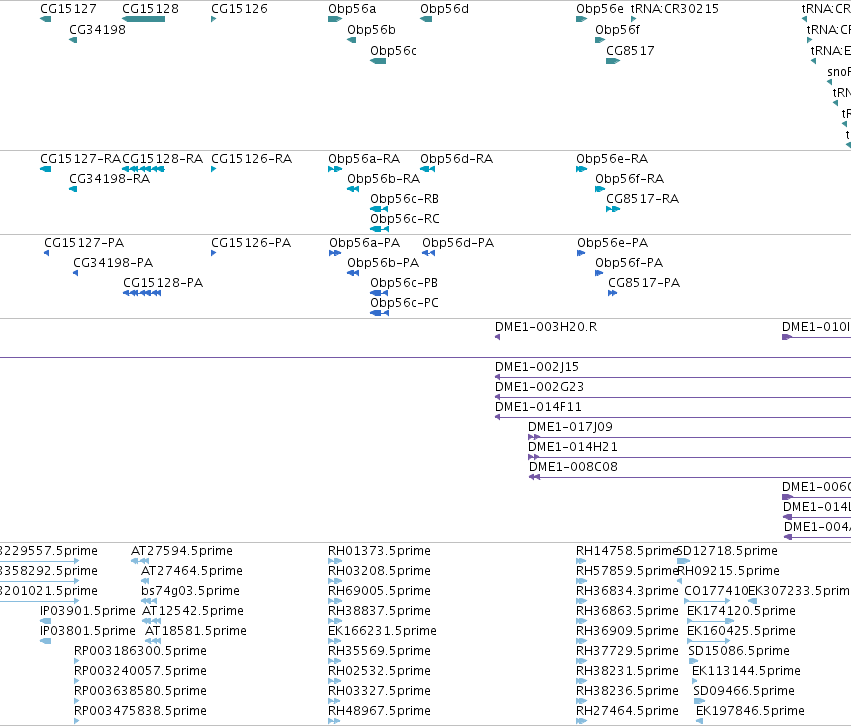Click the Obp56b-RA label
The width and height of the screenshot is (851, 726).
(x=384, y=179)
